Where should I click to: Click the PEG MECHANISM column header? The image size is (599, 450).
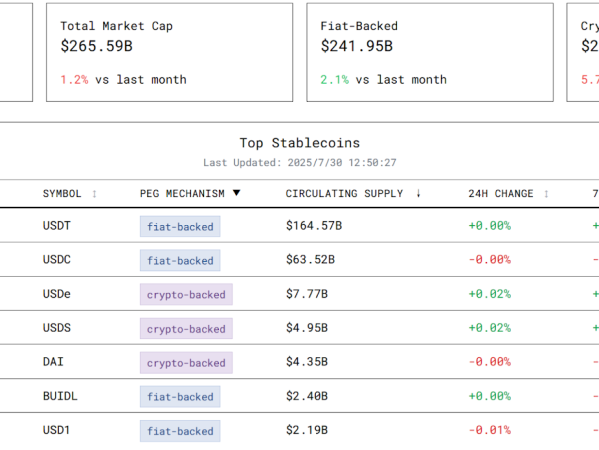(182, 194)
